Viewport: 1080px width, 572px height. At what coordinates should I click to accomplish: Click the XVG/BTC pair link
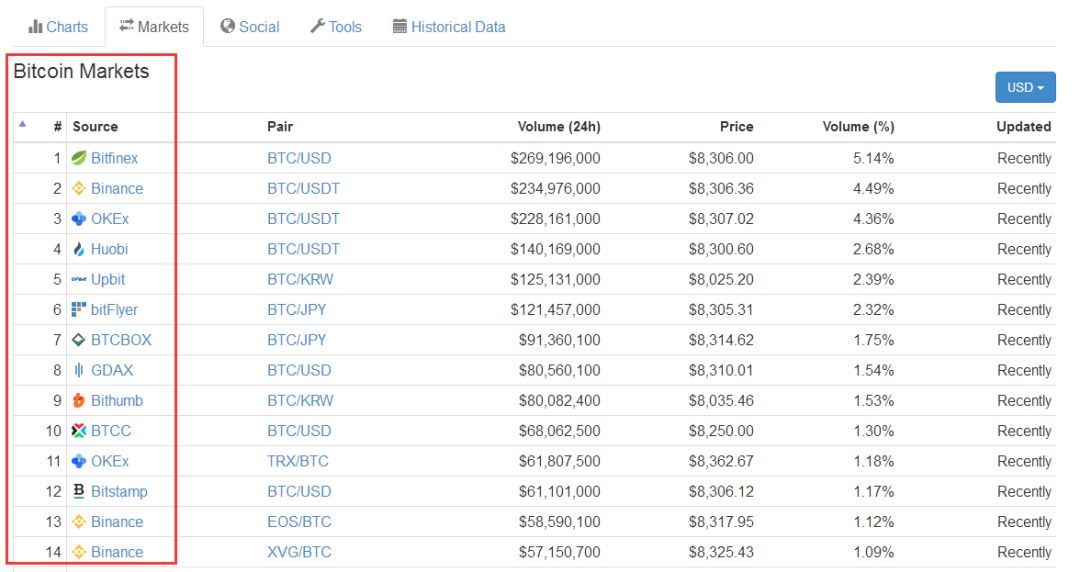coord(299,552)
